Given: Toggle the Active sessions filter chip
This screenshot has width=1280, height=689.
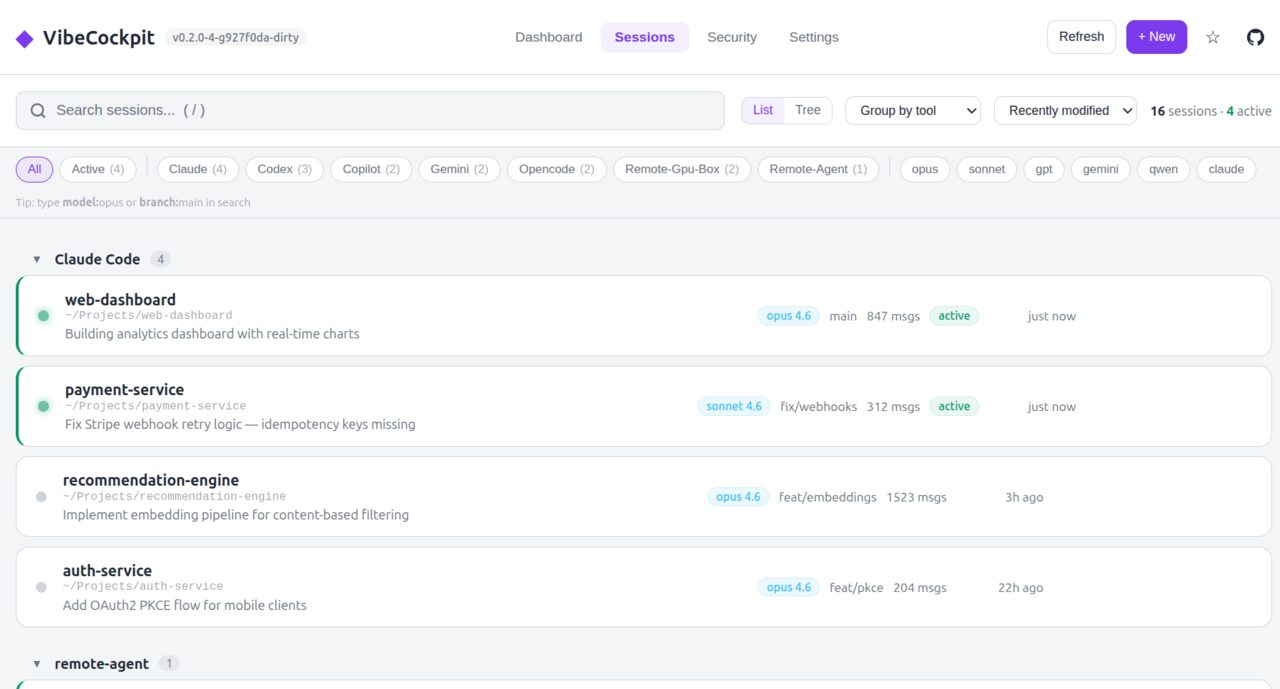Looking at the screenshot, I should (x=98, y=169).
